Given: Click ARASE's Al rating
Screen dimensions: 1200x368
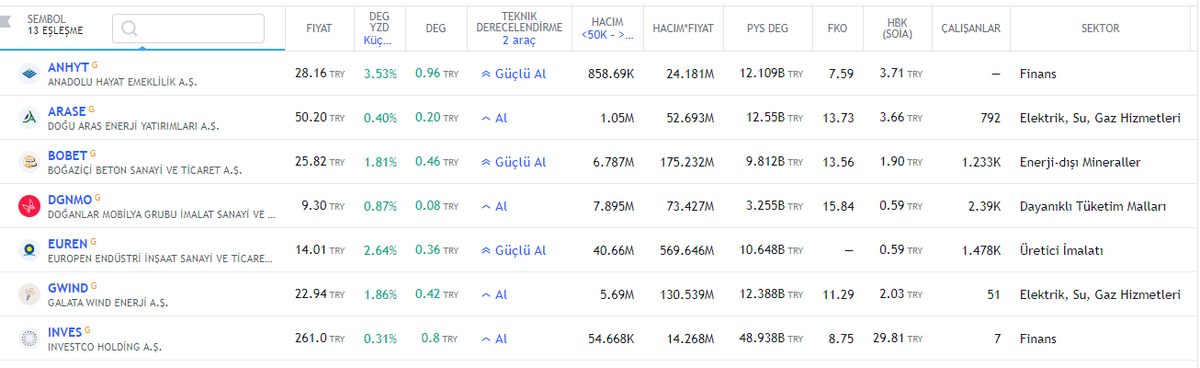Looking at the screenshot, I should (x=494, y=118).
